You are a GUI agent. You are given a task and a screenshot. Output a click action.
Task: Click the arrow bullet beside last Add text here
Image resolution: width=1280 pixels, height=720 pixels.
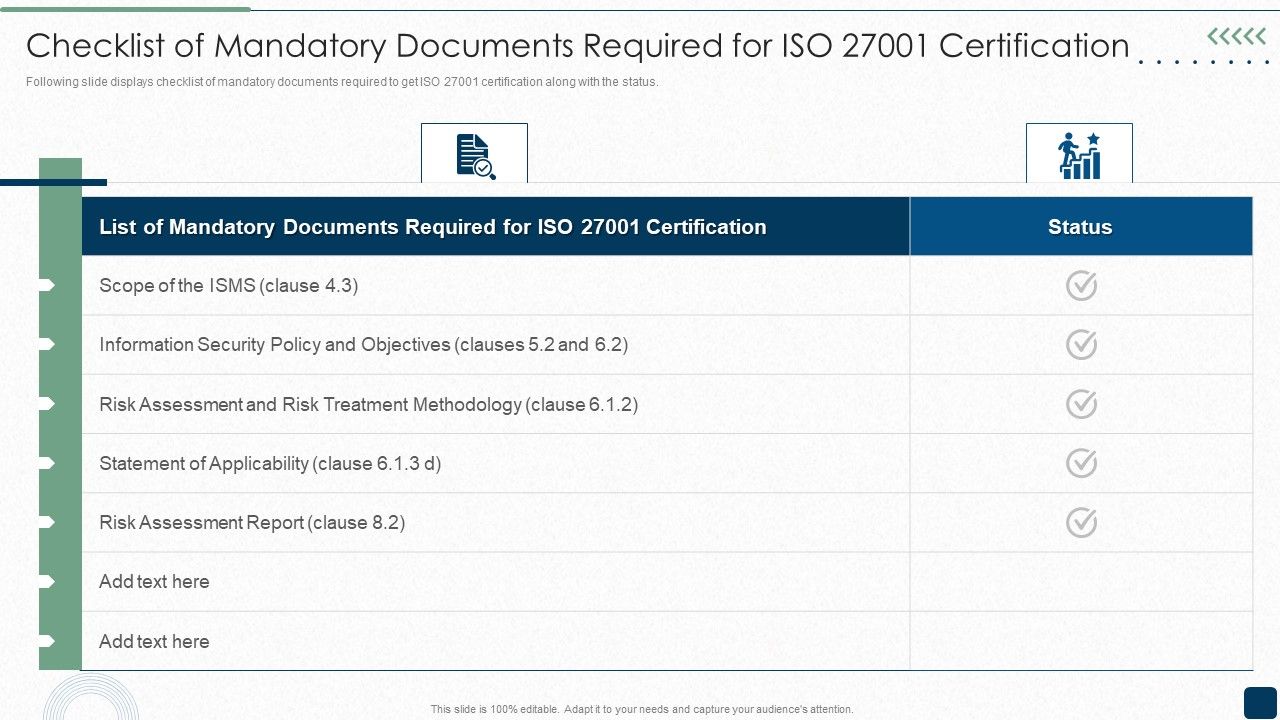click(47, 641)
